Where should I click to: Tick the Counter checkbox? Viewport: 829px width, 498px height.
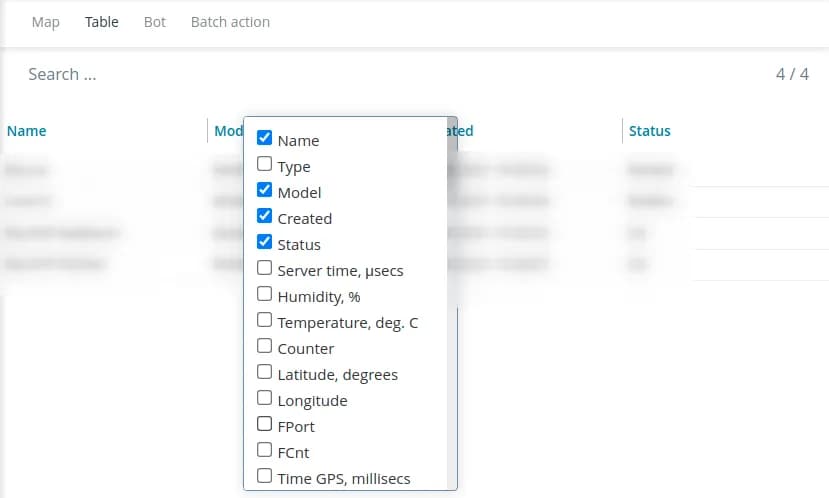click(x=265, y=346)
